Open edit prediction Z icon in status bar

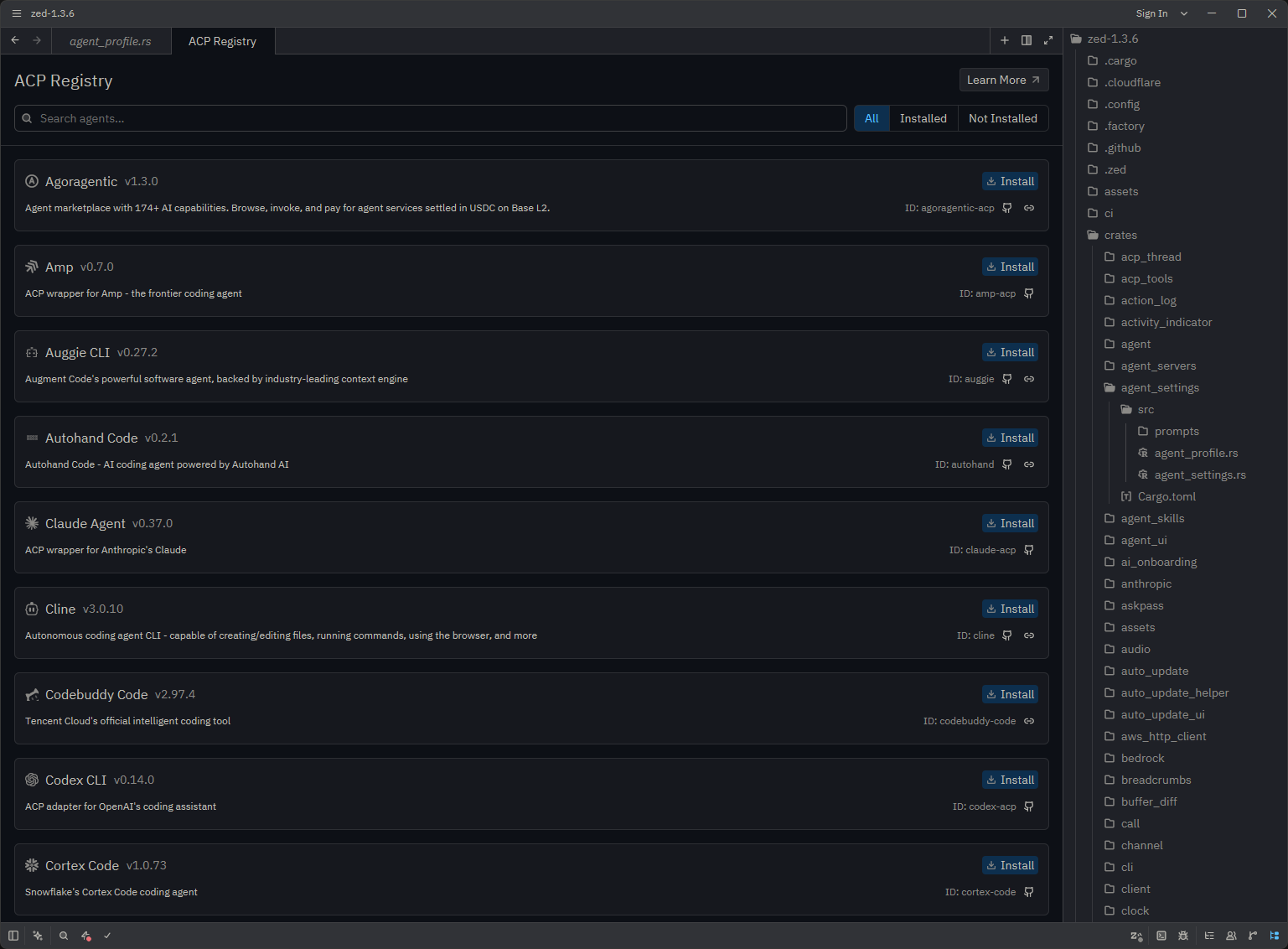coord(1136,936)
